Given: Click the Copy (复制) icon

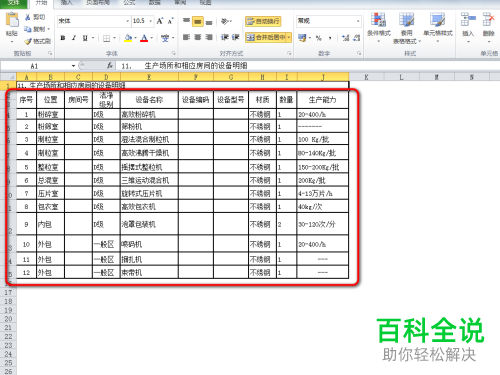Looking at the screenshot, I should click(28, 29).
